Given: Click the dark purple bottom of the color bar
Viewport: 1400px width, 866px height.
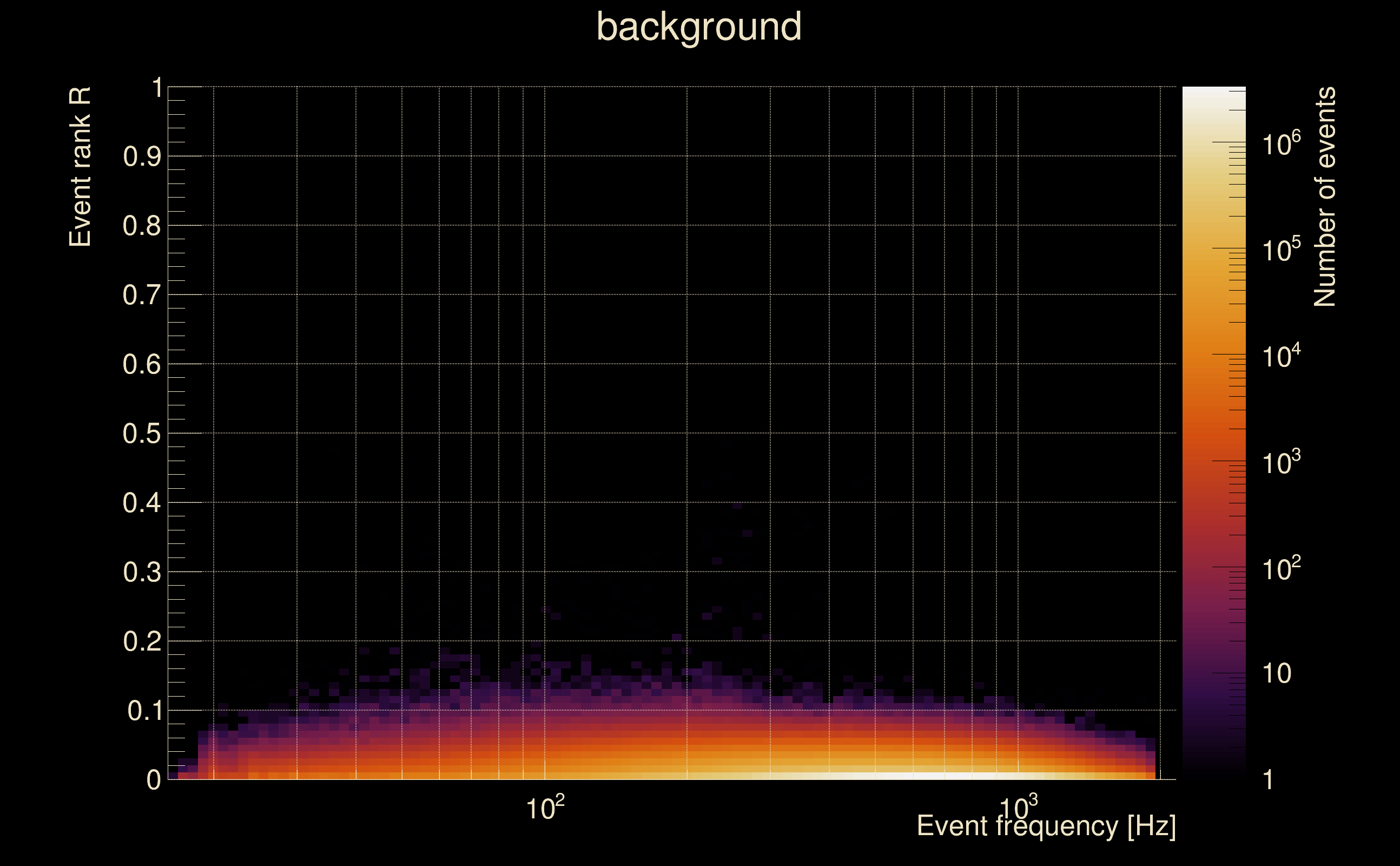Looking at the screenshot, I should [1214, 710].
